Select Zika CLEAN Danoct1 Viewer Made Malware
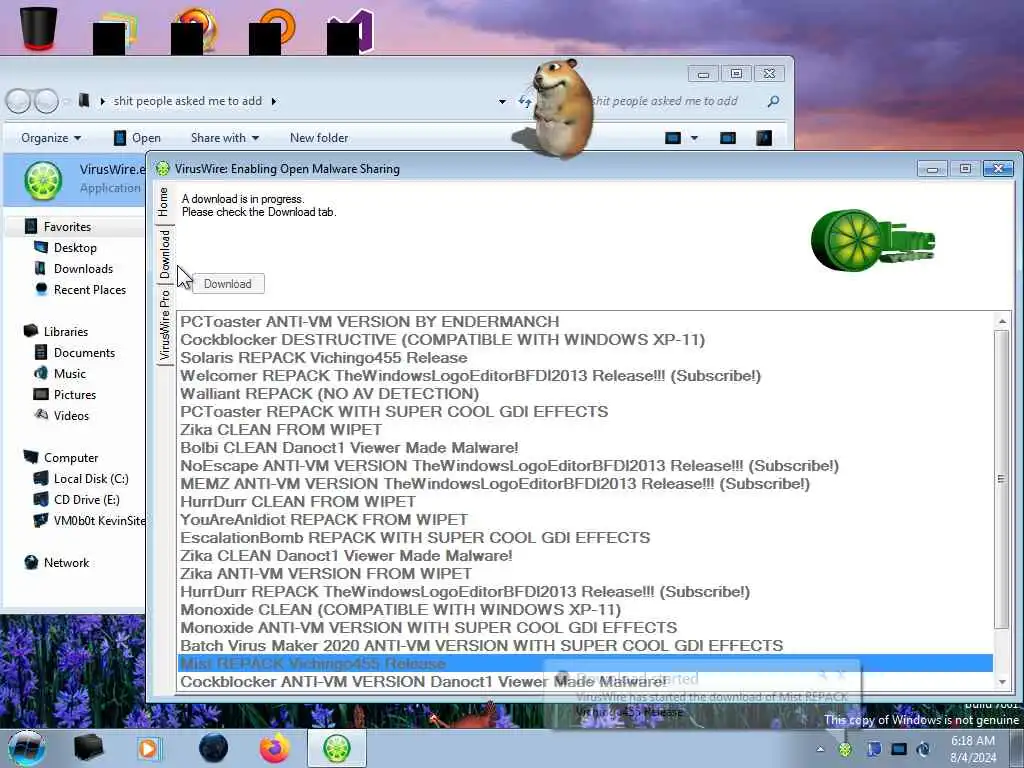Screen dimensions: 1024x768 click(x=586, y=556)
